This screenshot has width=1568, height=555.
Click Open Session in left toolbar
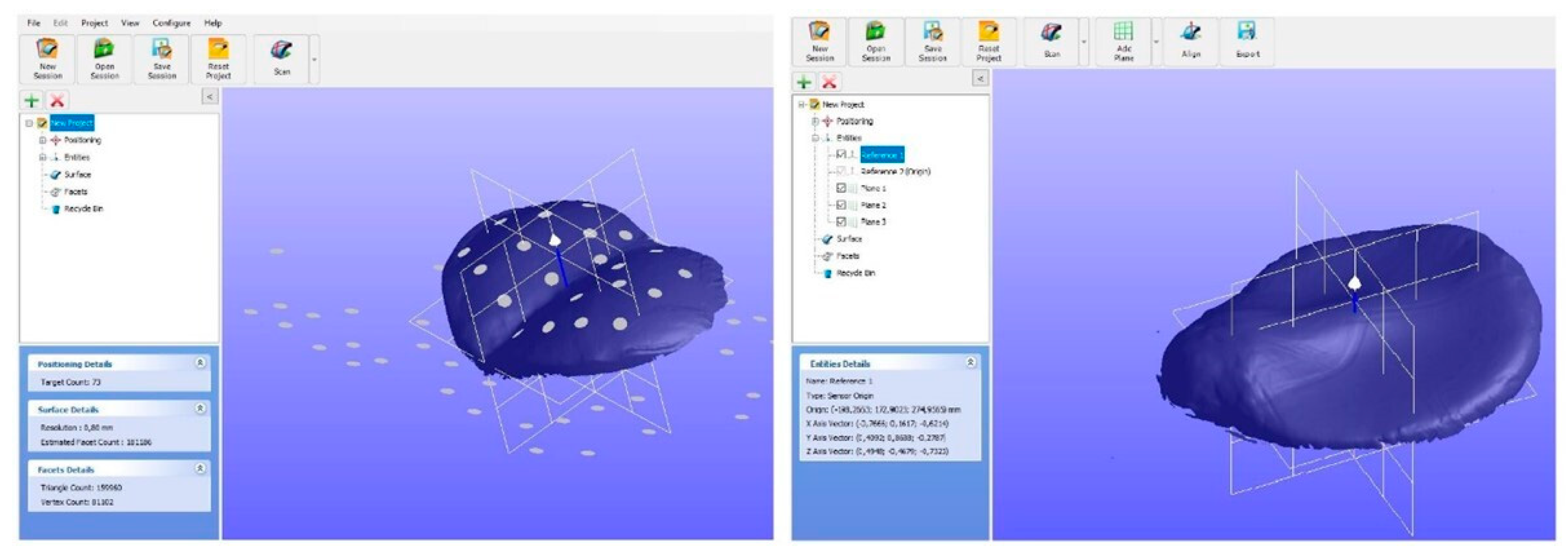(x=104, y=58)
